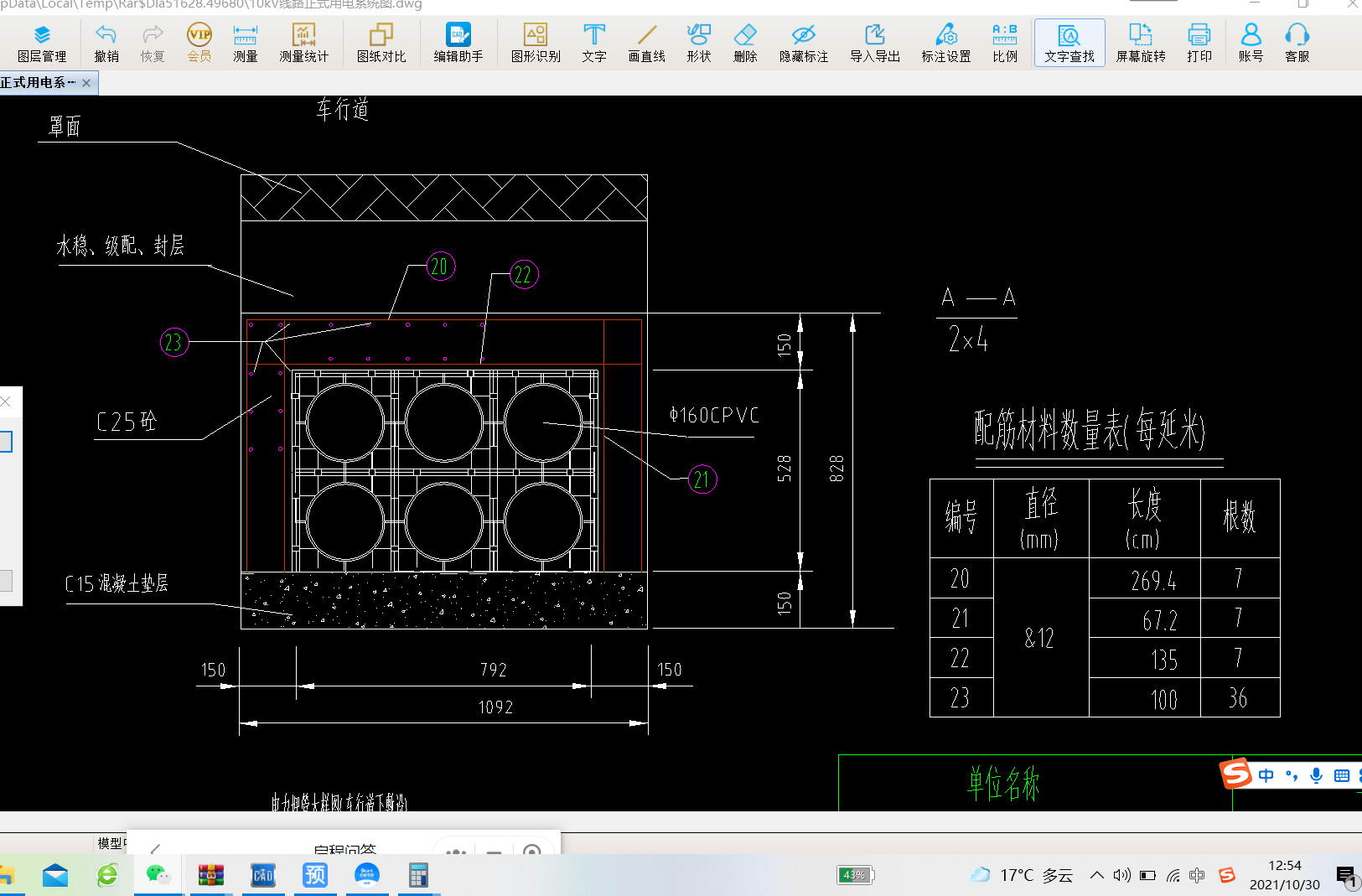Open the 编辑助手 edit assistant

pos(458,43)
